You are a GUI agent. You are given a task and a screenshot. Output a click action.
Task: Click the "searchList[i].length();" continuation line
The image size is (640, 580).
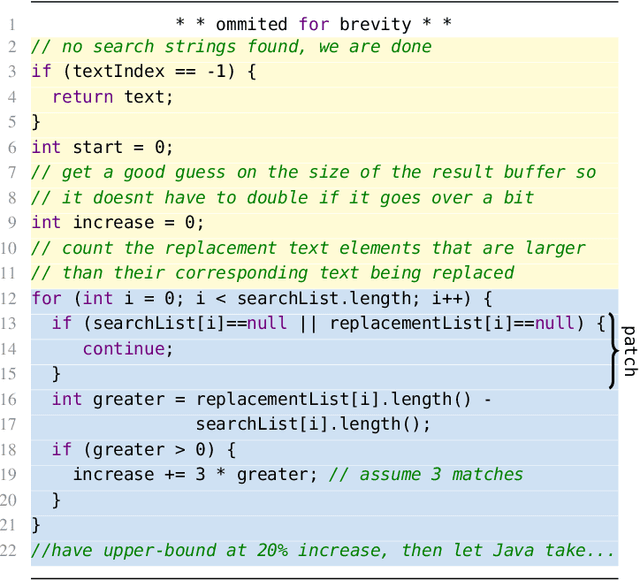click(313, 424)
